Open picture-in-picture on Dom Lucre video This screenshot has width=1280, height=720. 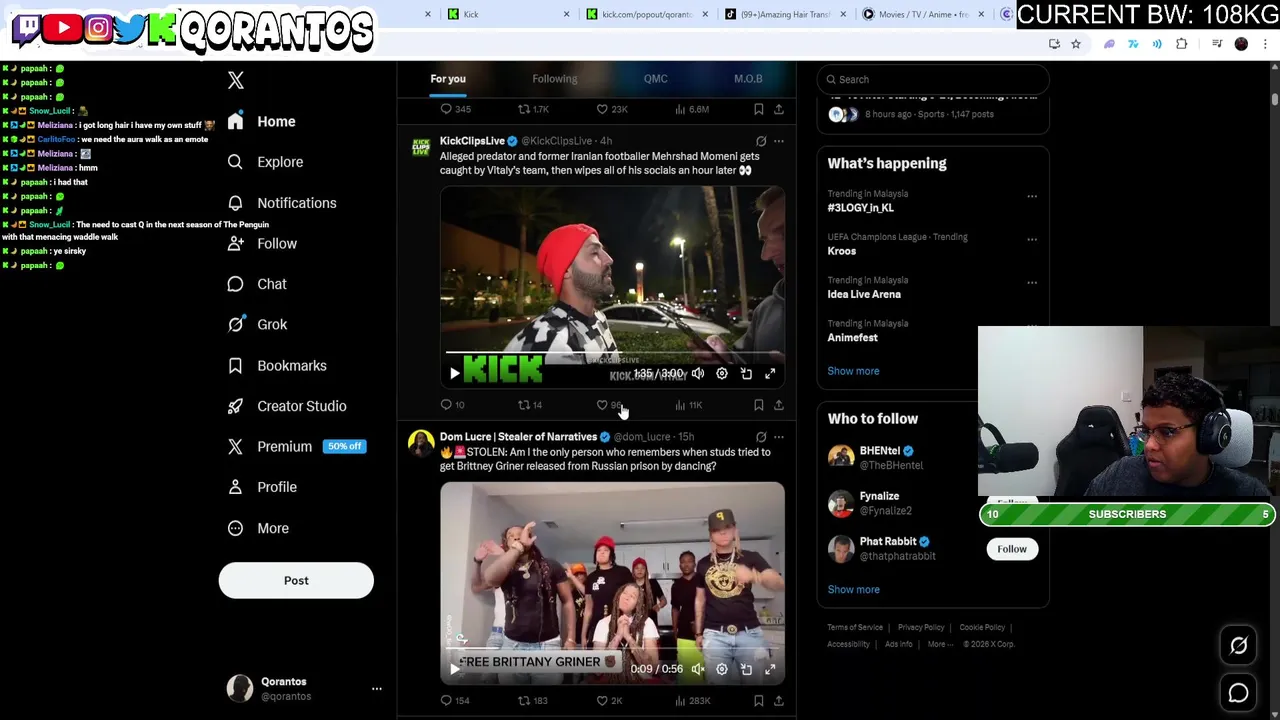point(746,669)
